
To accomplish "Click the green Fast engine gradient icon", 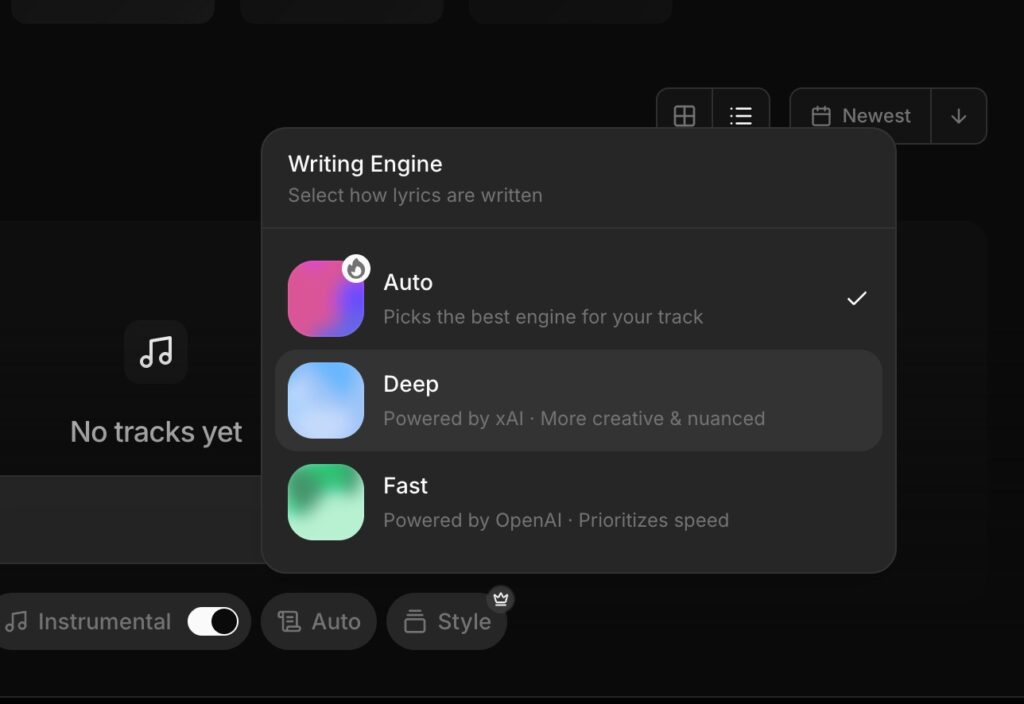I will (325, 502).
